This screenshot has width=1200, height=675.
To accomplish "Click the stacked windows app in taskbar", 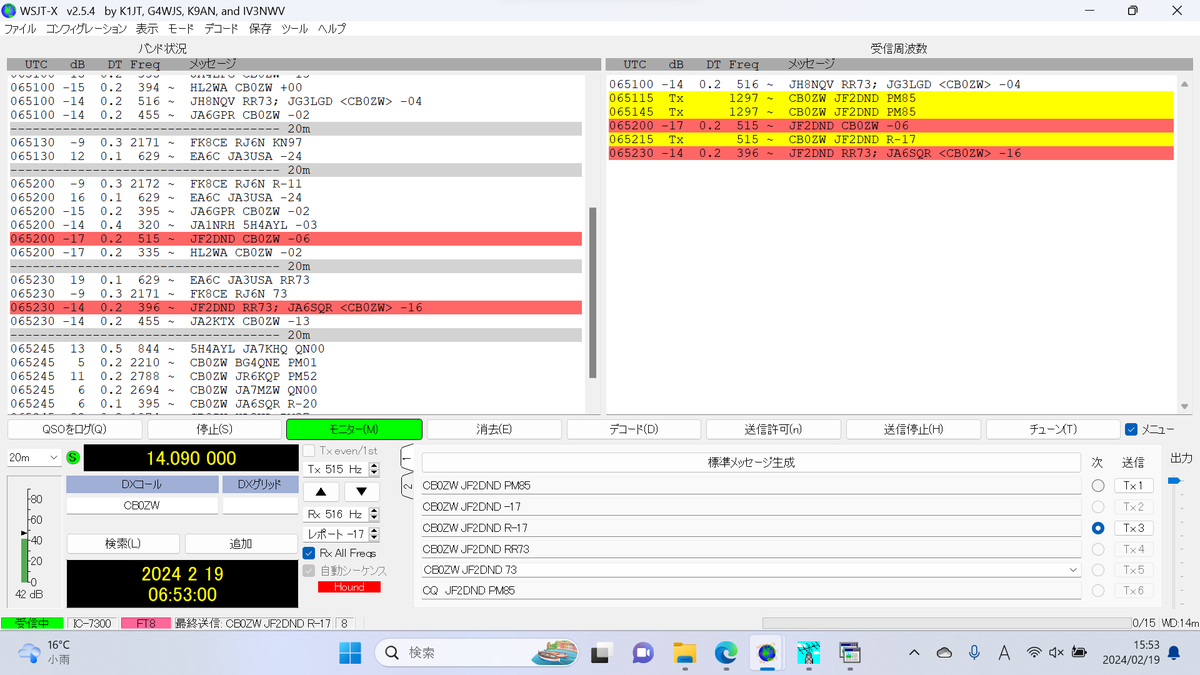I will click(850, 653).
